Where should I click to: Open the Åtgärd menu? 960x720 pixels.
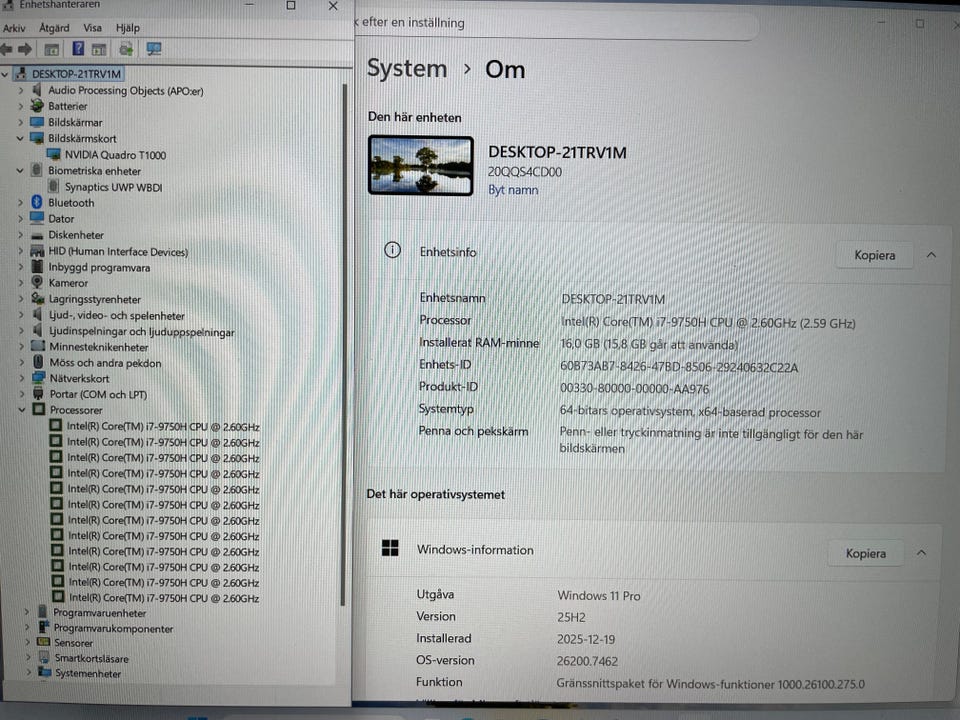pyautogui.click(x=54, y=28)
